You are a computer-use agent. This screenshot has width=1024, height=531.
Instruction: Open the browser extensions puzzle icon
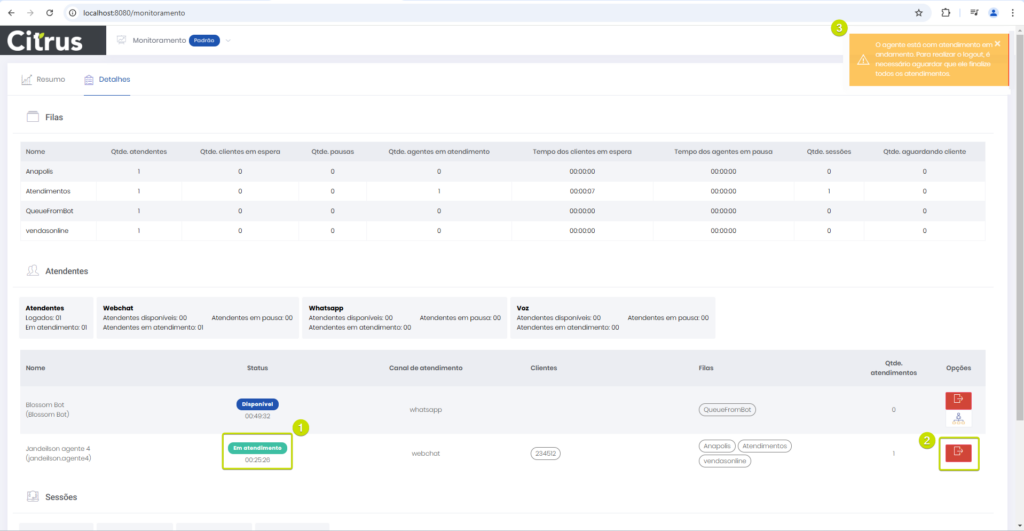tap(945, 13)
